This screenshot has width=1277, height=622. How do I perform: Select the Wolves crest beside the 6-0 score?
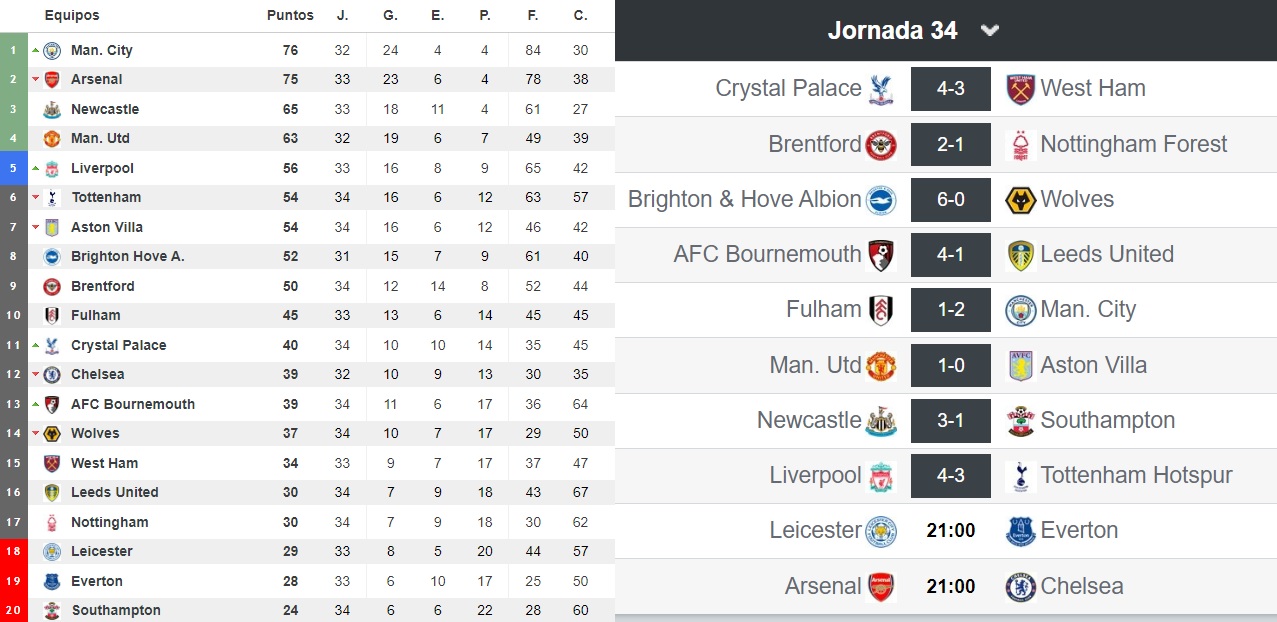click(1019, 200)
